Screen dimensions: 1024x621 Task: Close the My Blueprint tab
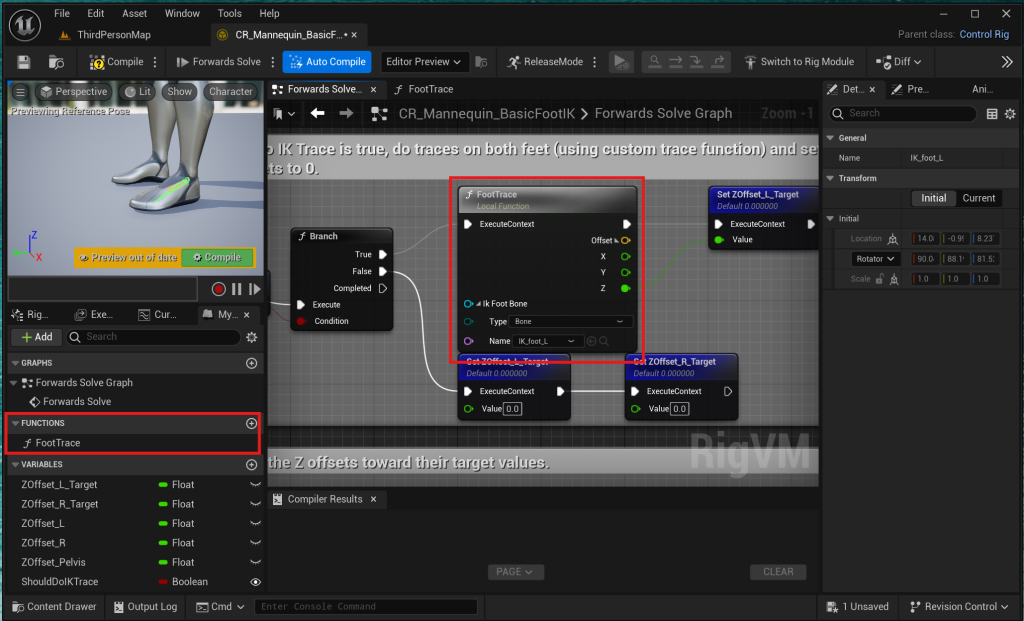(x=247, y=315)
